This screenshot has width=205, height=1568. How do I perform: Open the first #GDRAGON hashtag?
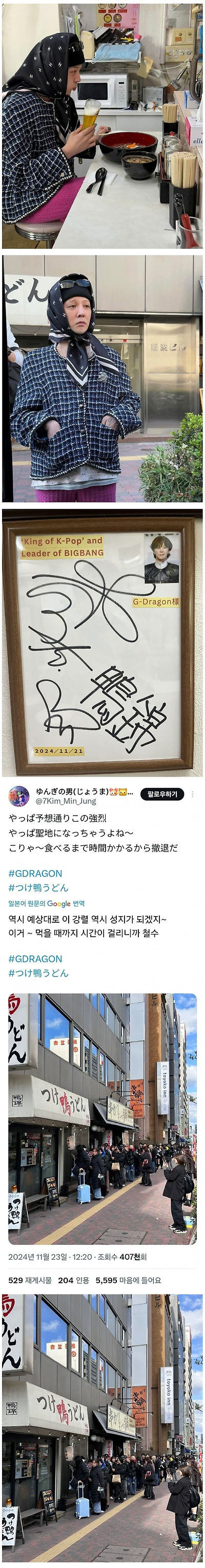(x=35, y=873)
